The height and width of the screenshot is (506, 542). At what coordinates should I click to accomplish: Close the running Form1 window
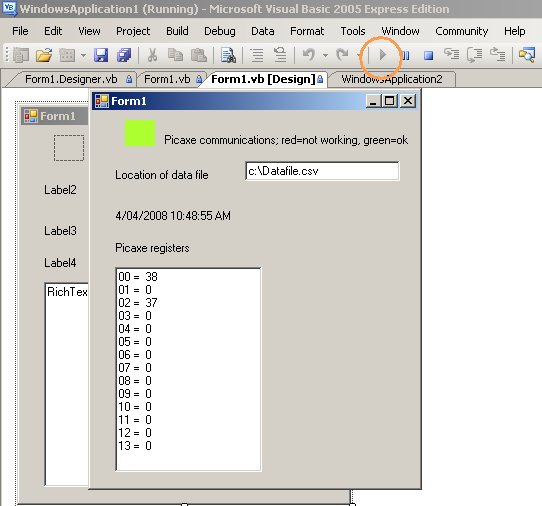point(408,101)
